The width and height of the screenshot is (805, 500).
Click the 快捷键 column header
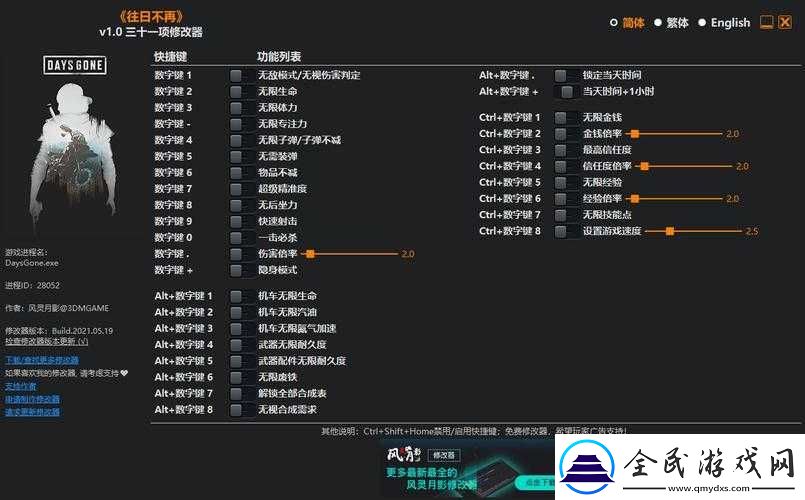pos(170,56)
